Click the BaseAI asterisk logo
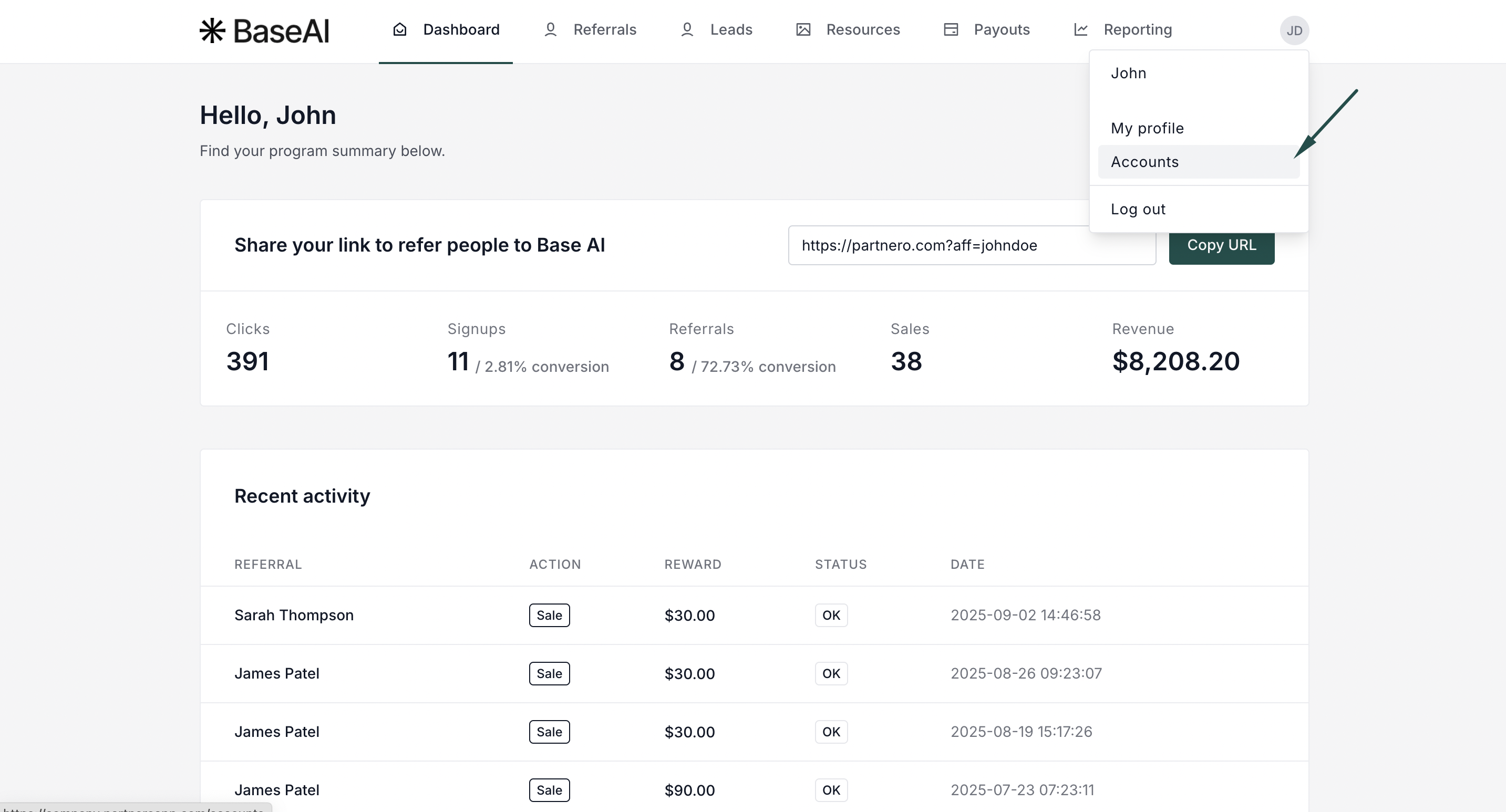Image resolution: width=1506 pixels, height=812 pixels. 212,30
